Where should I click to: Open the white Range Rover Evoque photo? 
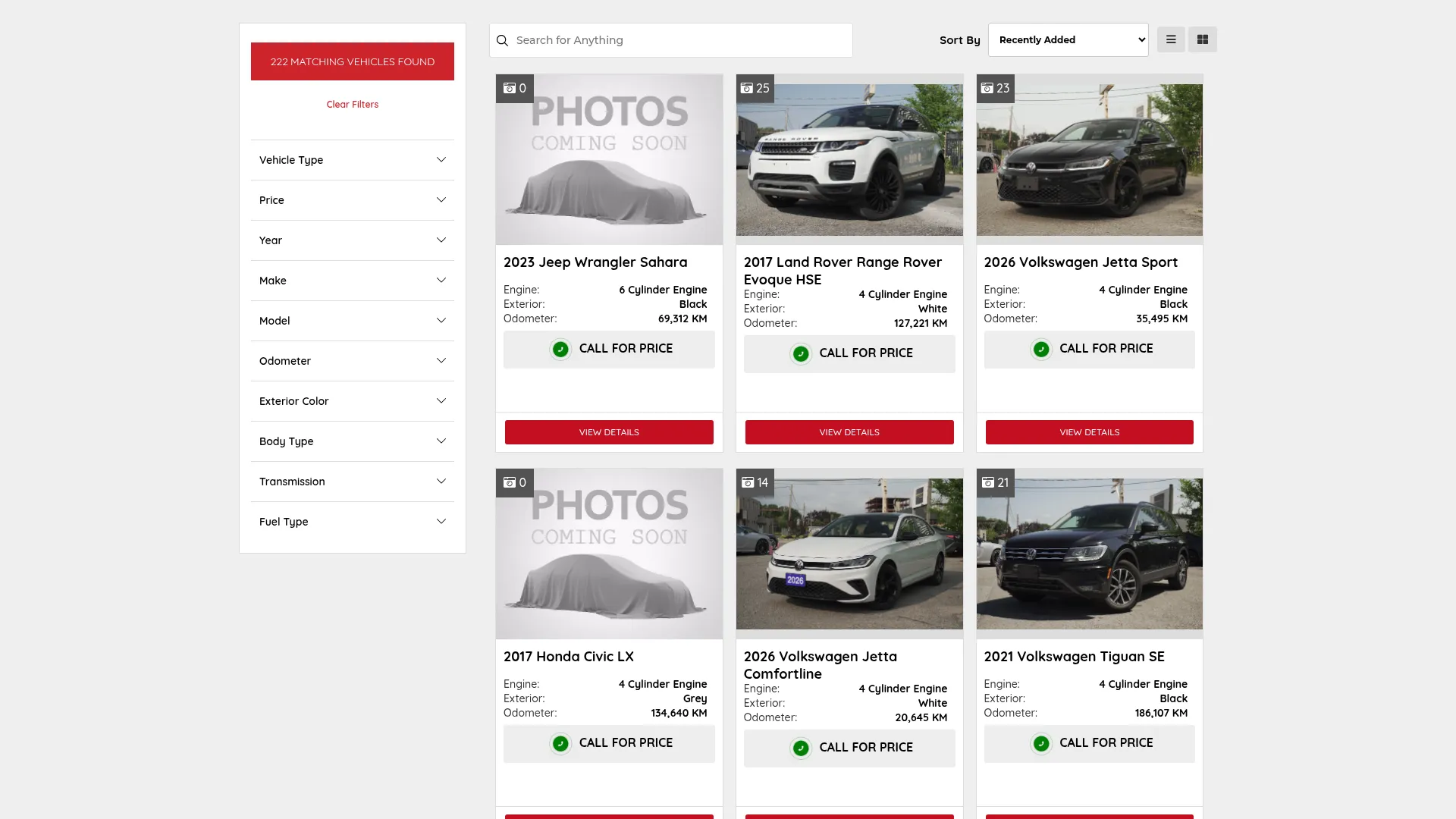tap(849, 159)
